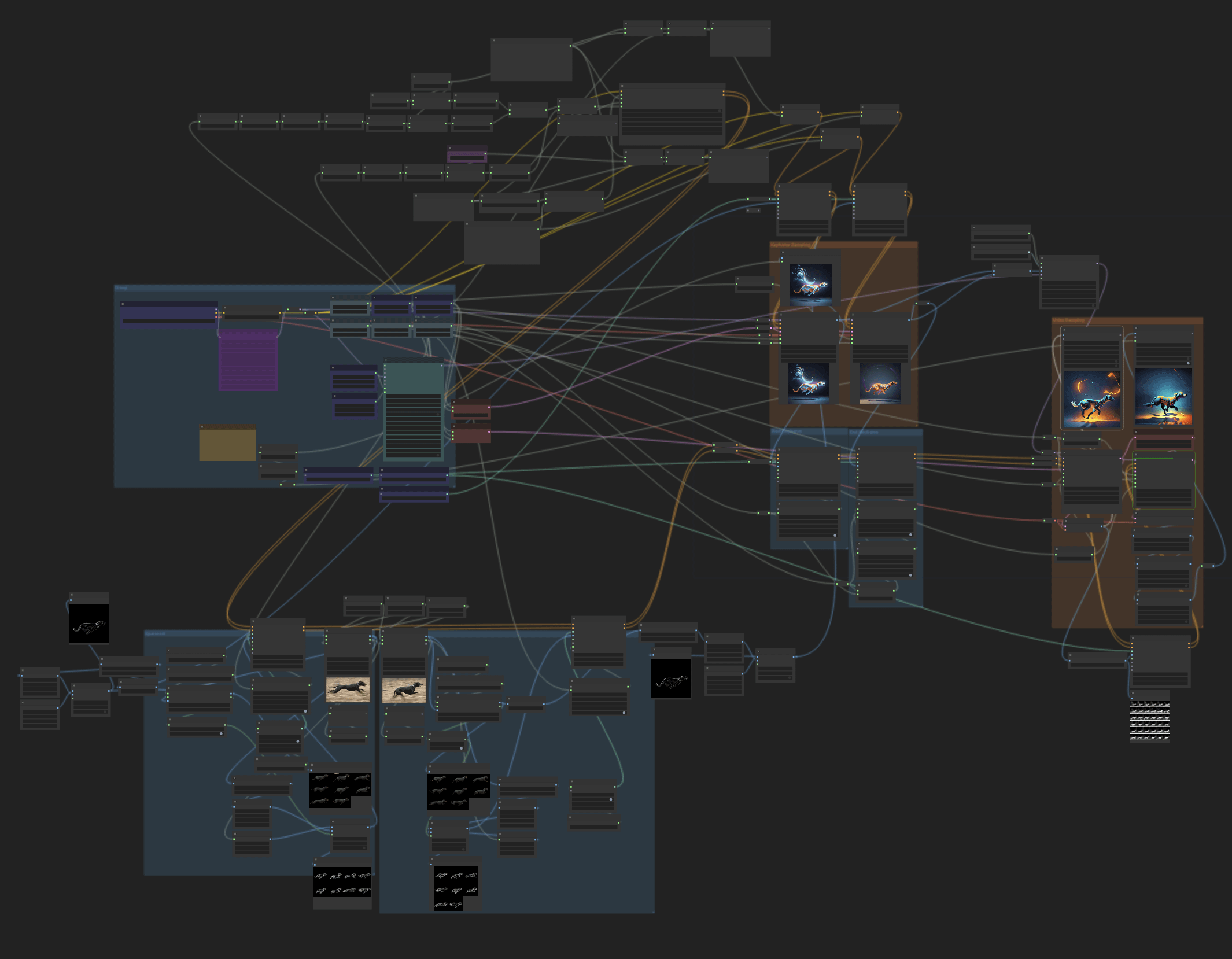This screenshot has height=959, width=1232.
Task: Click the collapse circle on the yellow note node
Action: click(x=202, y=427)
